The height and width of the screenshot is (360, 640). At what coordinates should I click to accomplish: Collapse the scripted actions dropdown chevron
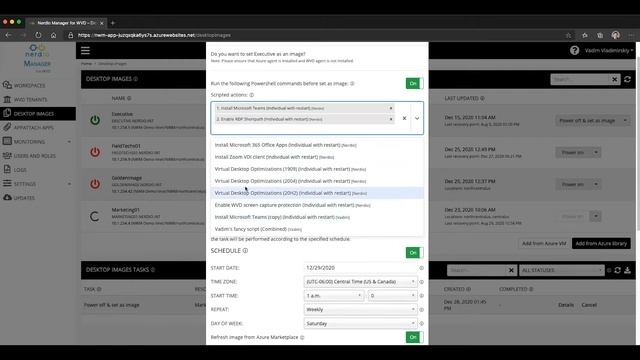tap(417, 118)
